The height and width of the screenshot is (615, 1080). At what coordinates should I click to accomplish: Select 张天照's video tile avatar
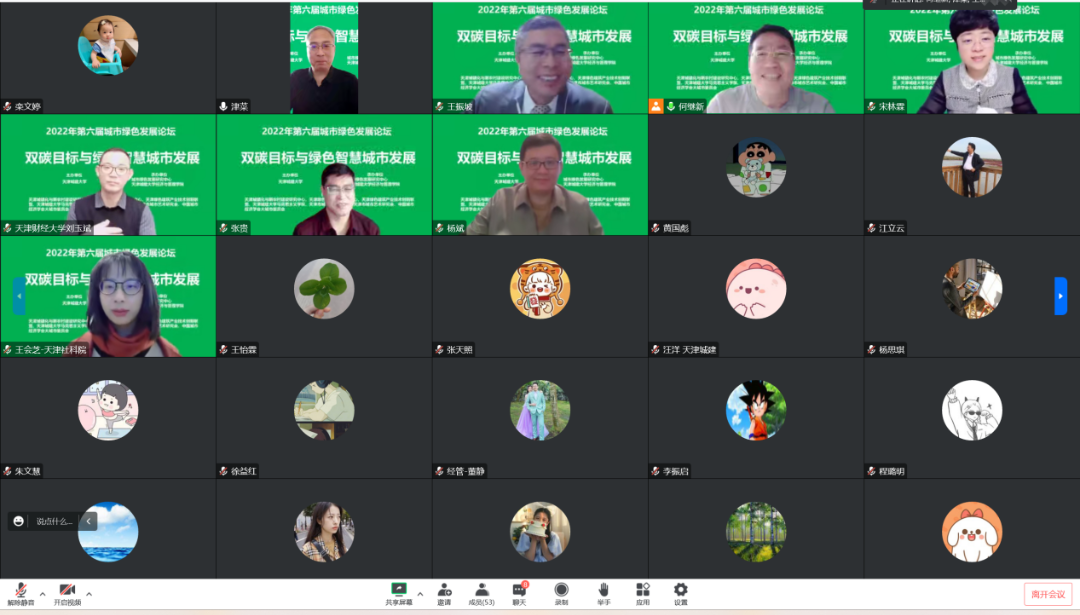(x=540, y=289)
